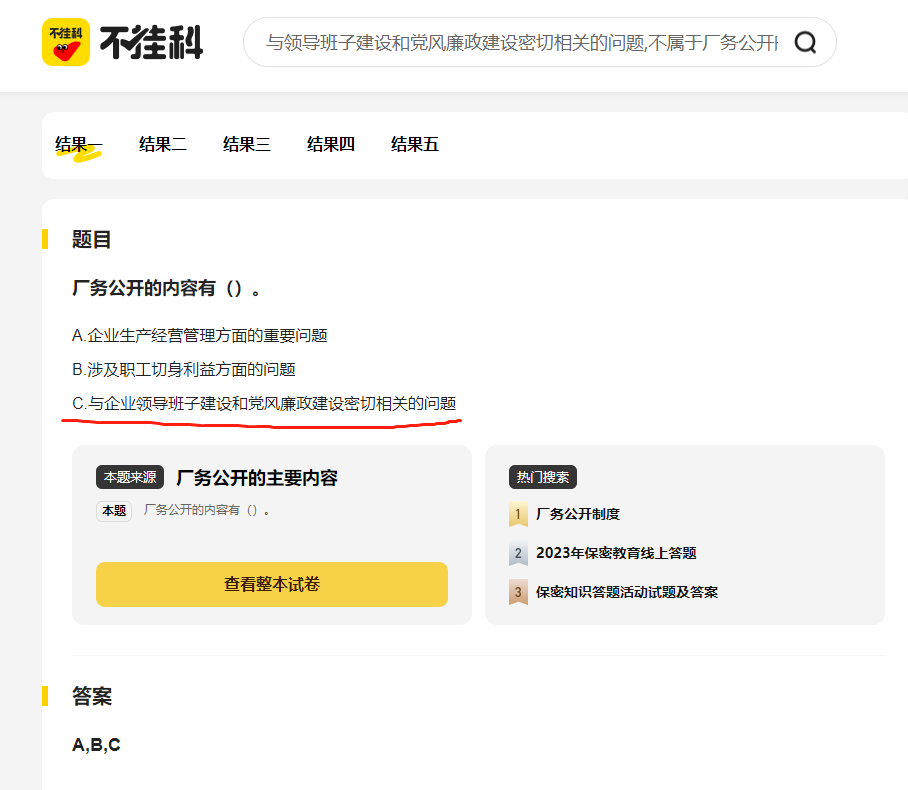Click the search magnifier icon
Image resolution: width=908 pixels, height=790 pixels.
click(x=805, y=42)
